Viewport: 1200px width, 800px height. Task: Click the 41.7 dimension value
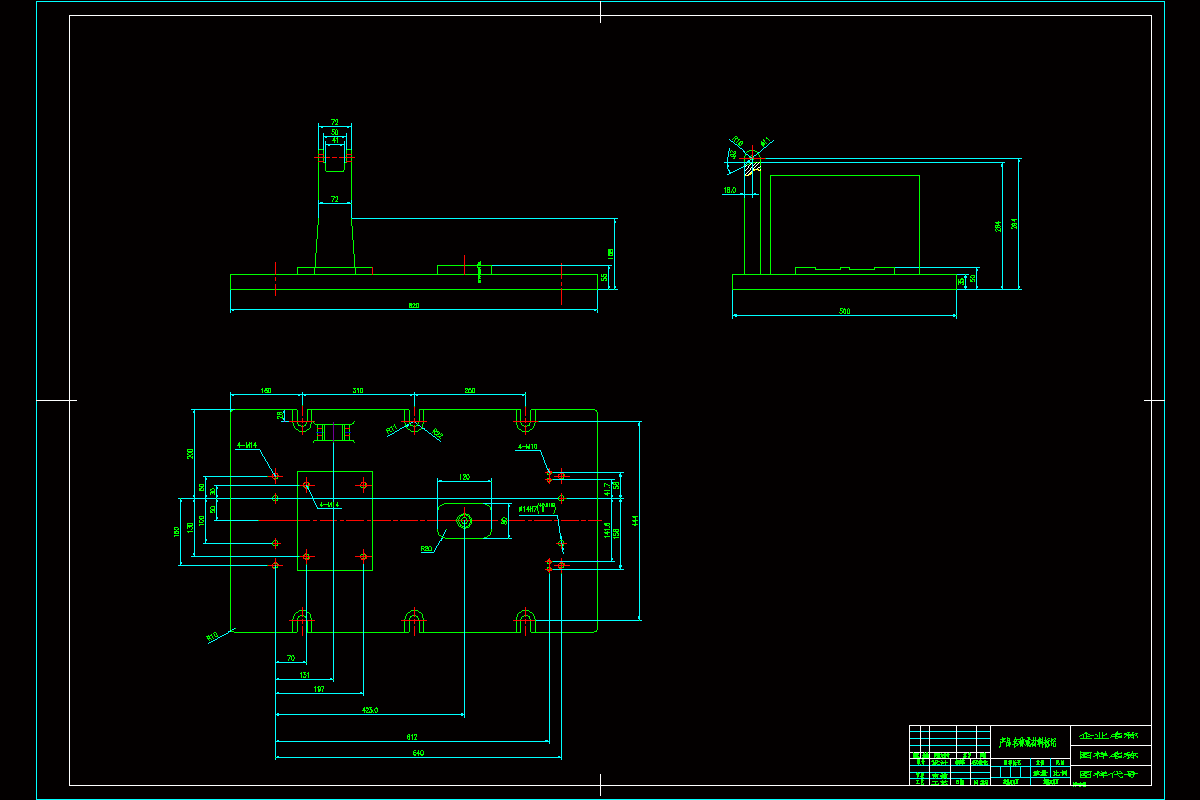coord(607,488)
